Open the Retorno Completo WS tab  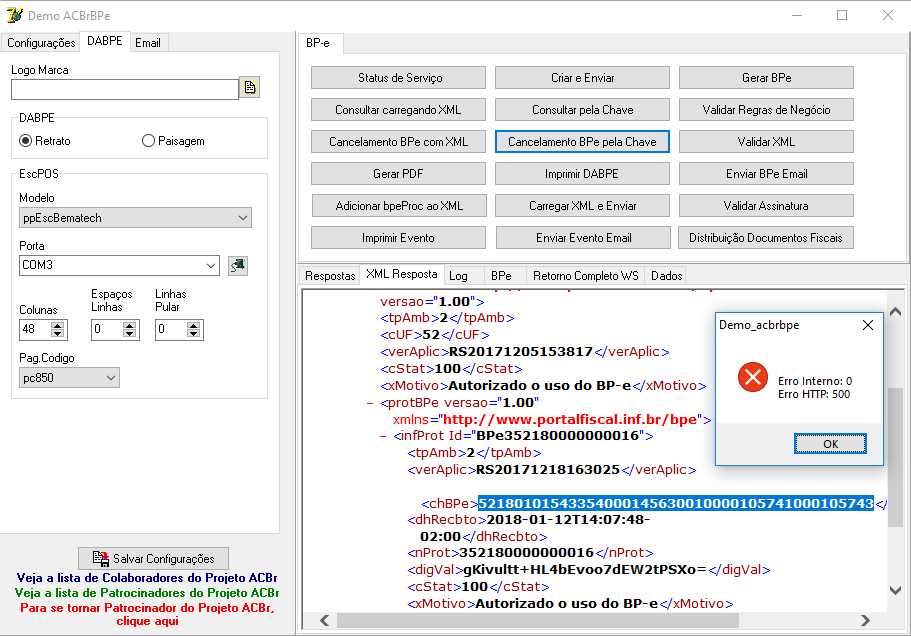(x=586, y=276)
